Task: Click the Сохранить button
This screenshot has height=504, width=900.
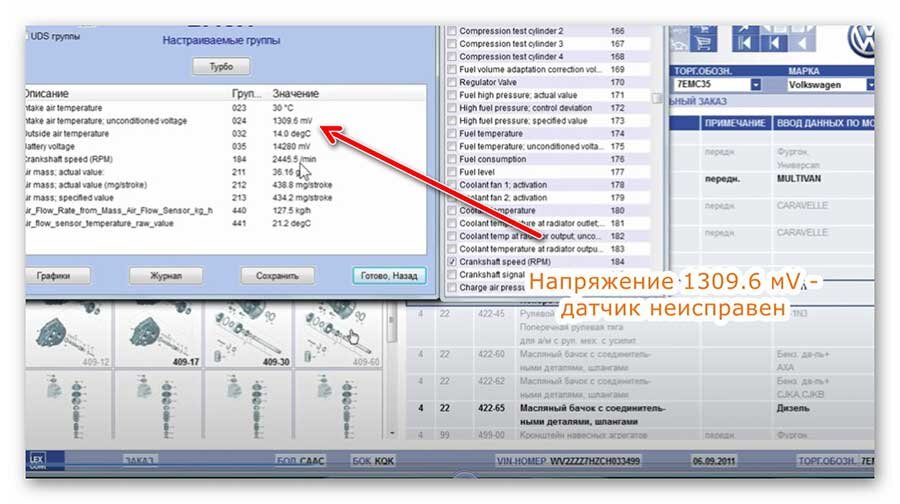Action: (x=277, y=276)
